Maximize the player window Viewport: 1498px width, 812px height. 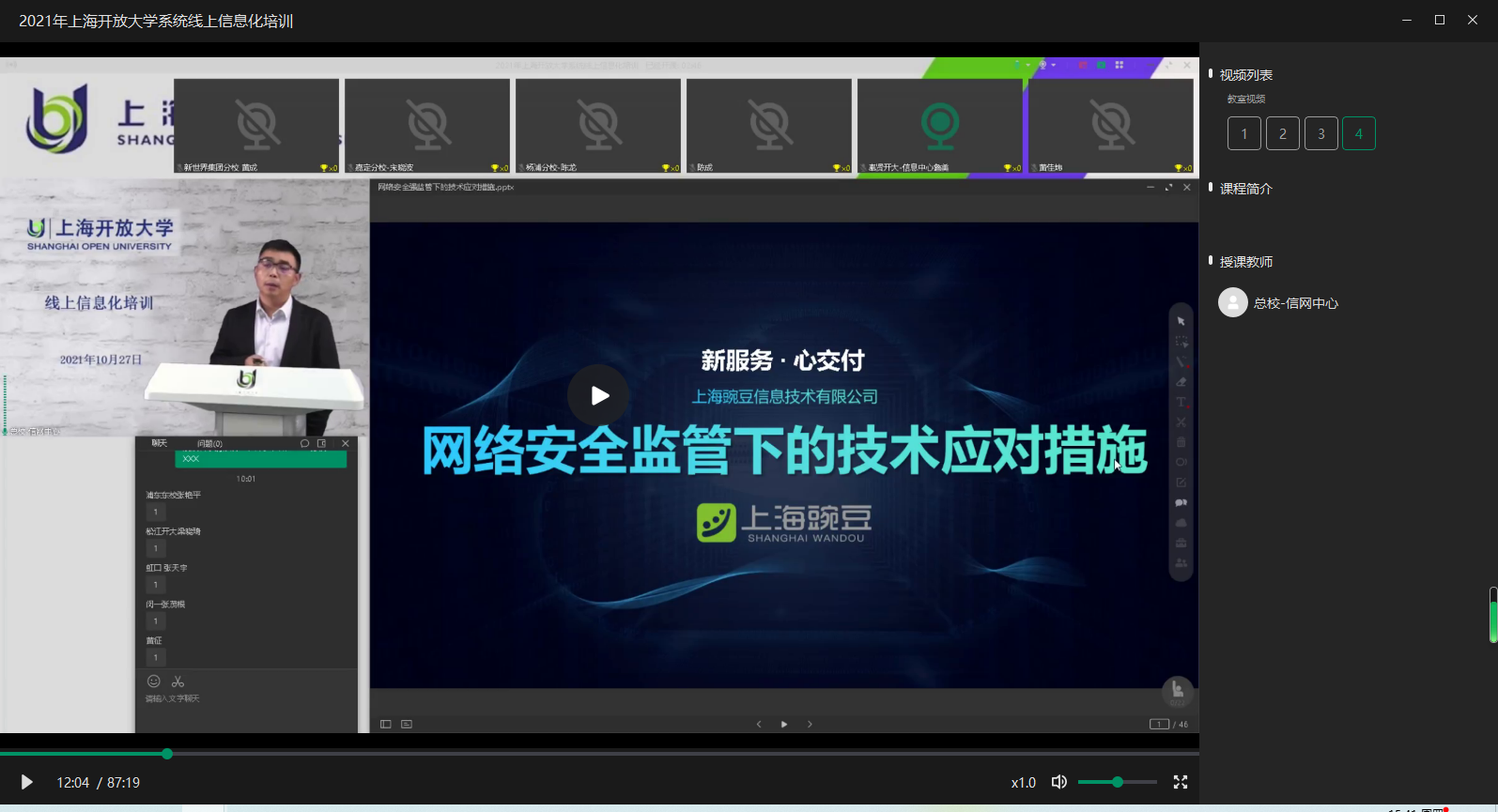pyautogui.click(x=1440, y=20)
